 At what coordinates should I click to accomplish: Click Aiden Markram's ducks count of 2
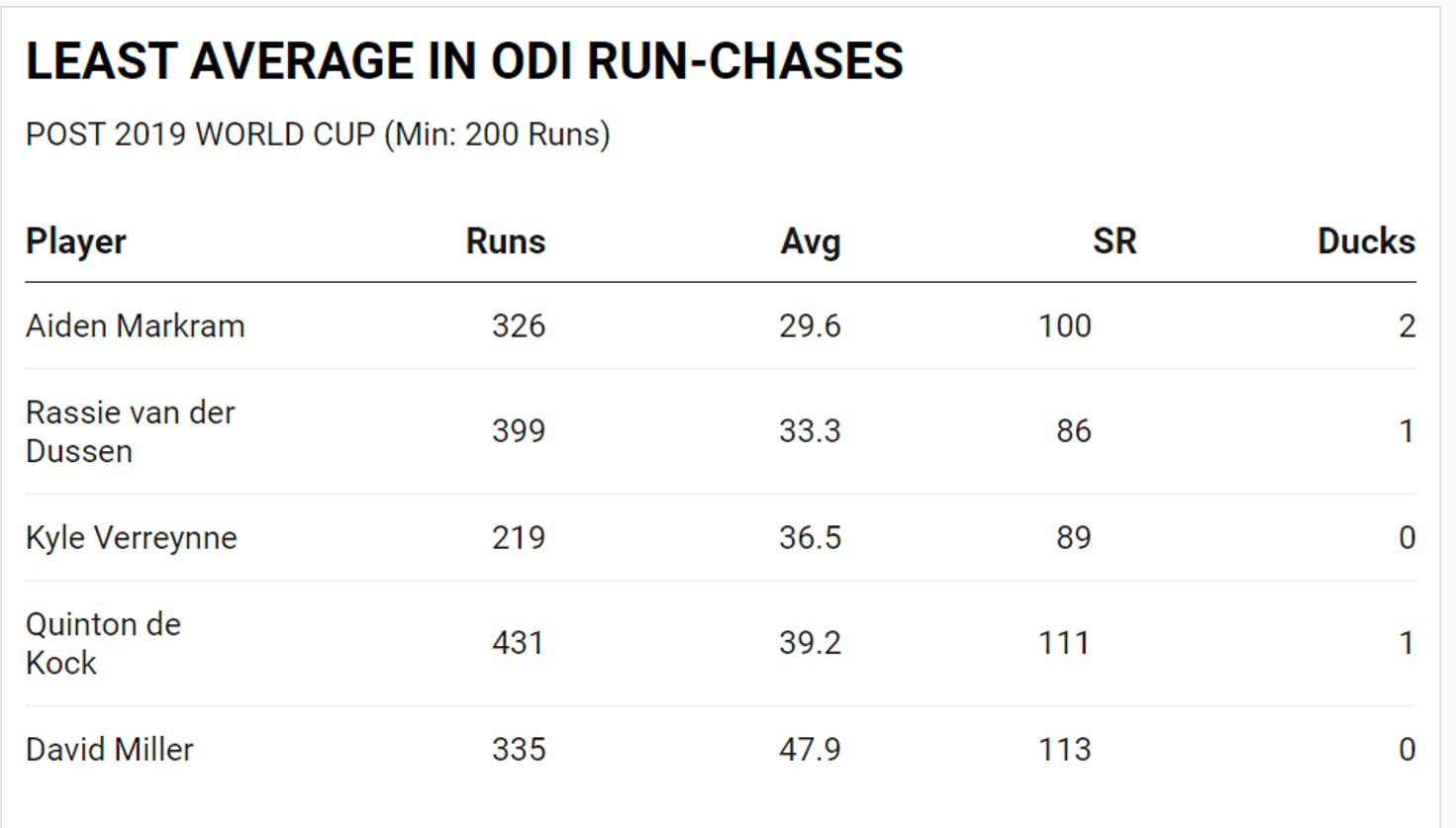coord(1407,325)
